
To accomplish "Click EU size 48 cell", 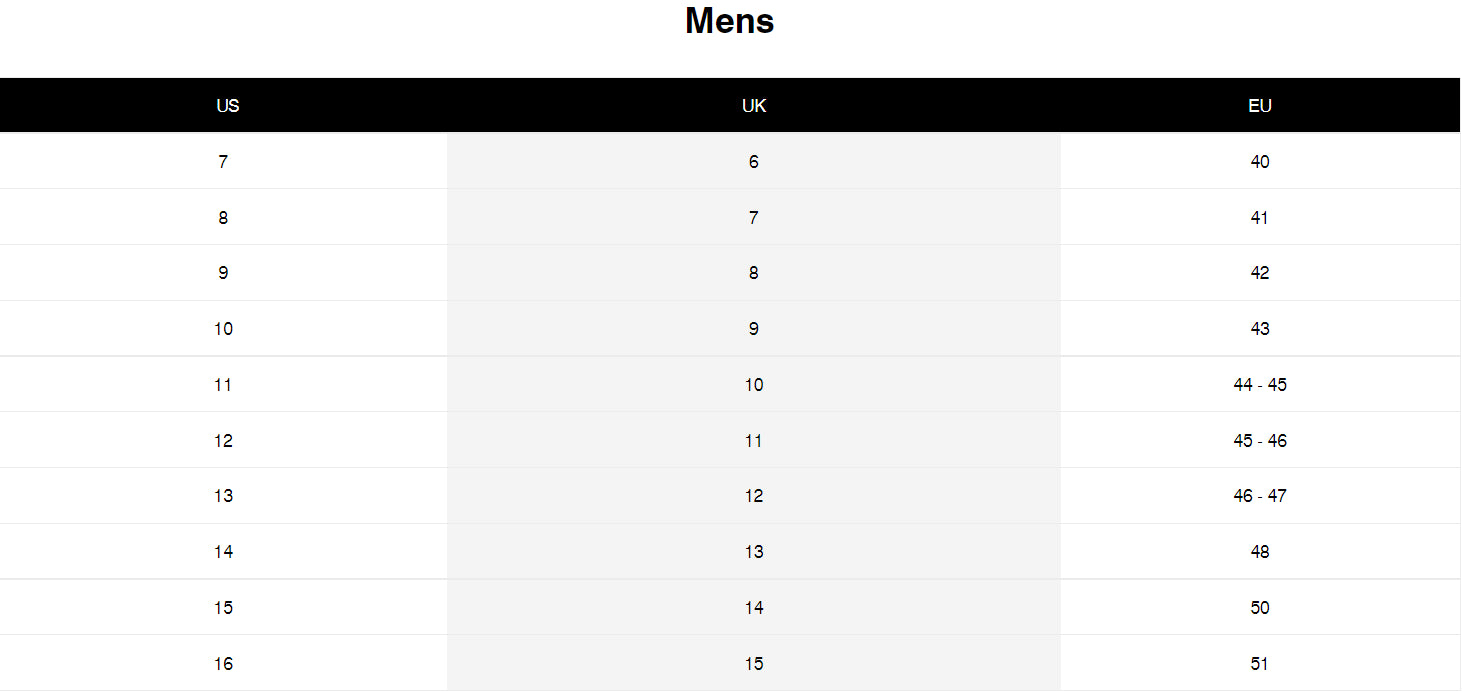I will tap(1259, 552).
